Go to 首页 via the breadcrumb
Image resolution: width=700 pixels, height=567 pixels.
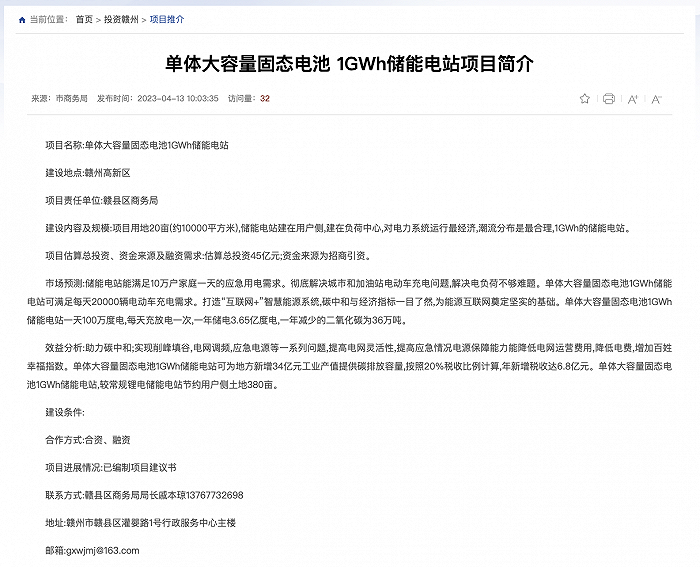point(84,19)
